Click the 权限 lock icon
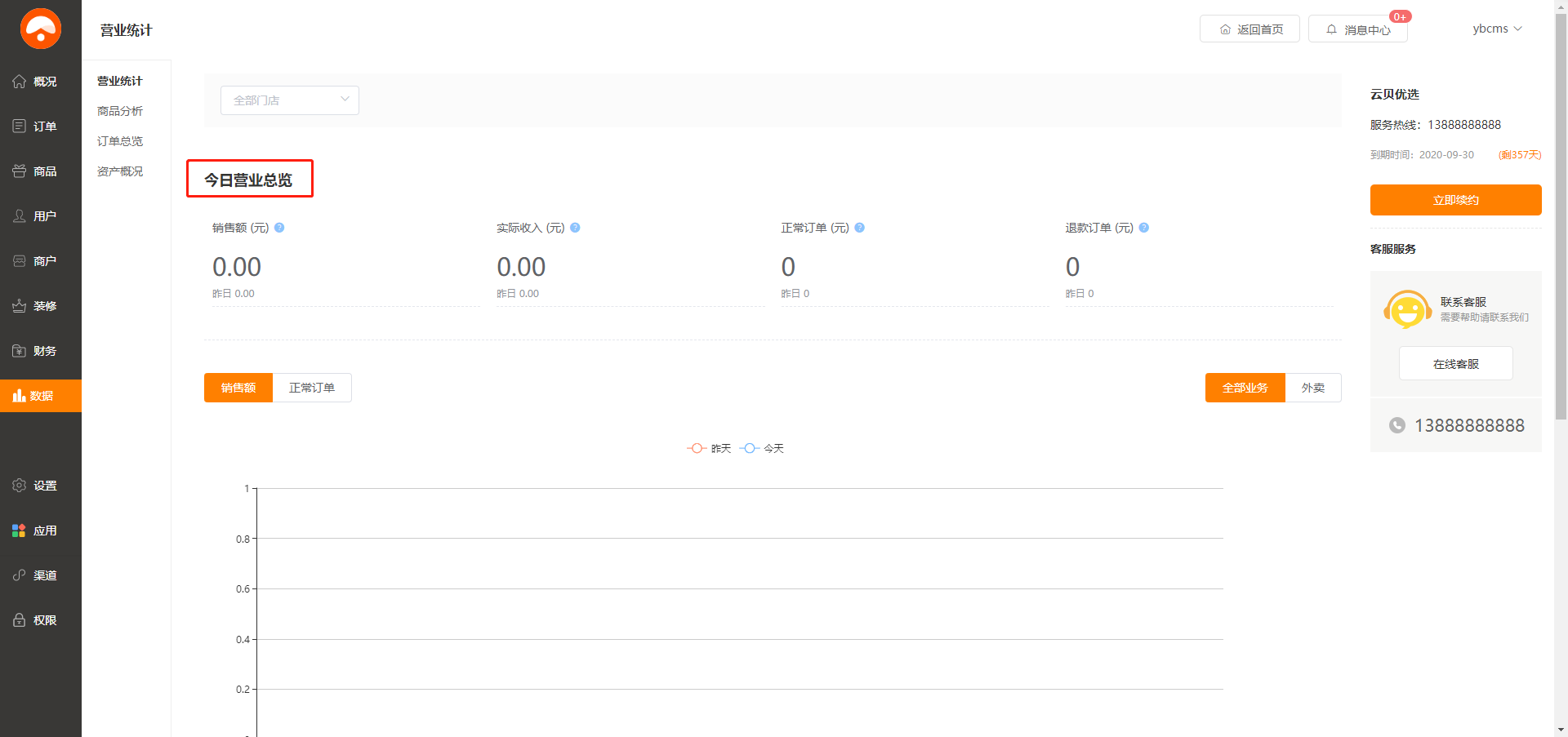The height and width of the screenshot is (737, 1568). tap(20, 620)
